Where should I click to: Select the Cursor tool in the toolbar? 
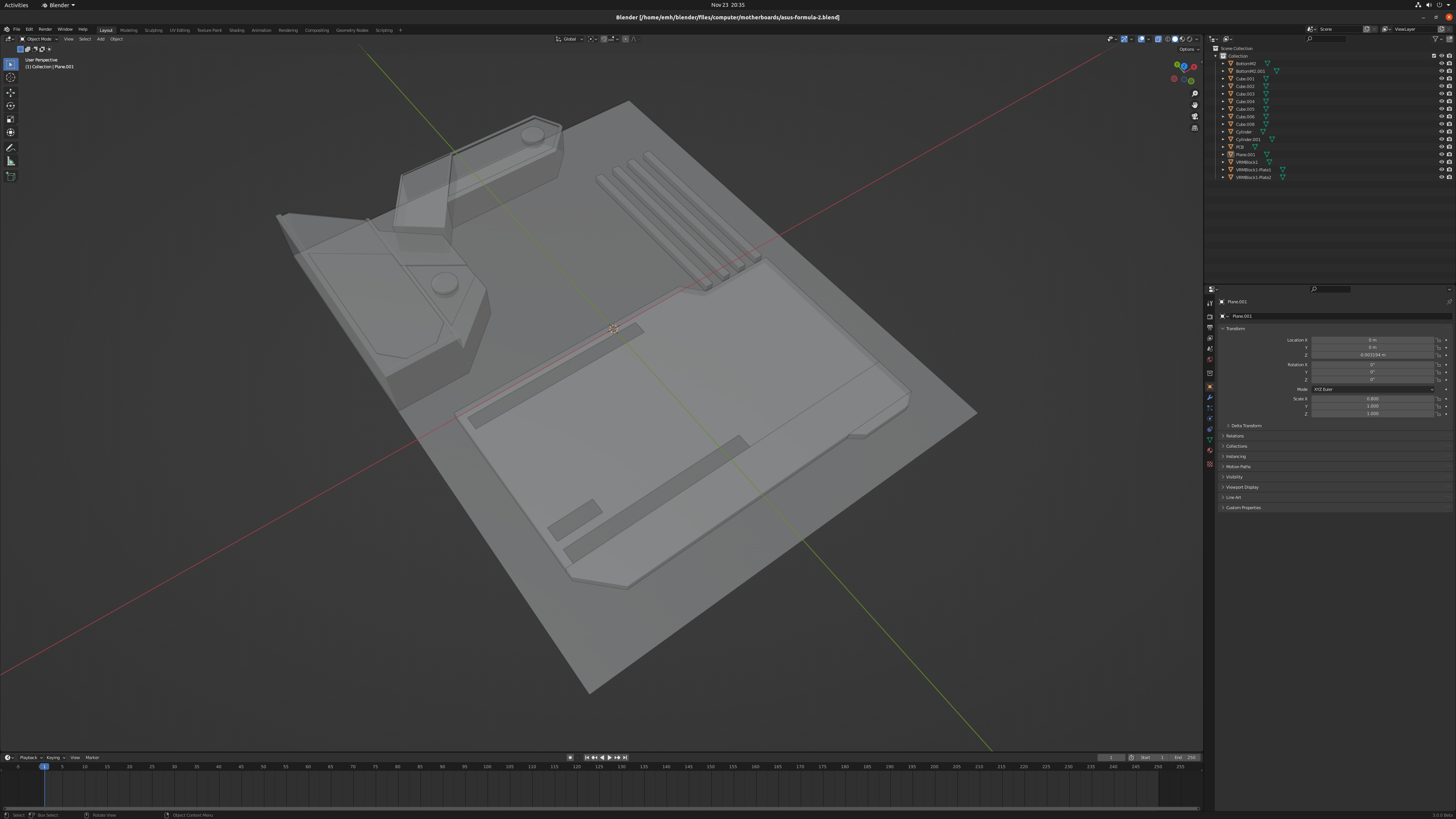click(x=11, y=77)
